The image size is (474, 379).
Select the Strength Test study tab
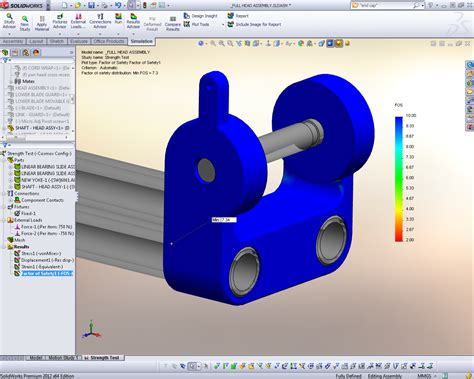(x=103, y=358)
